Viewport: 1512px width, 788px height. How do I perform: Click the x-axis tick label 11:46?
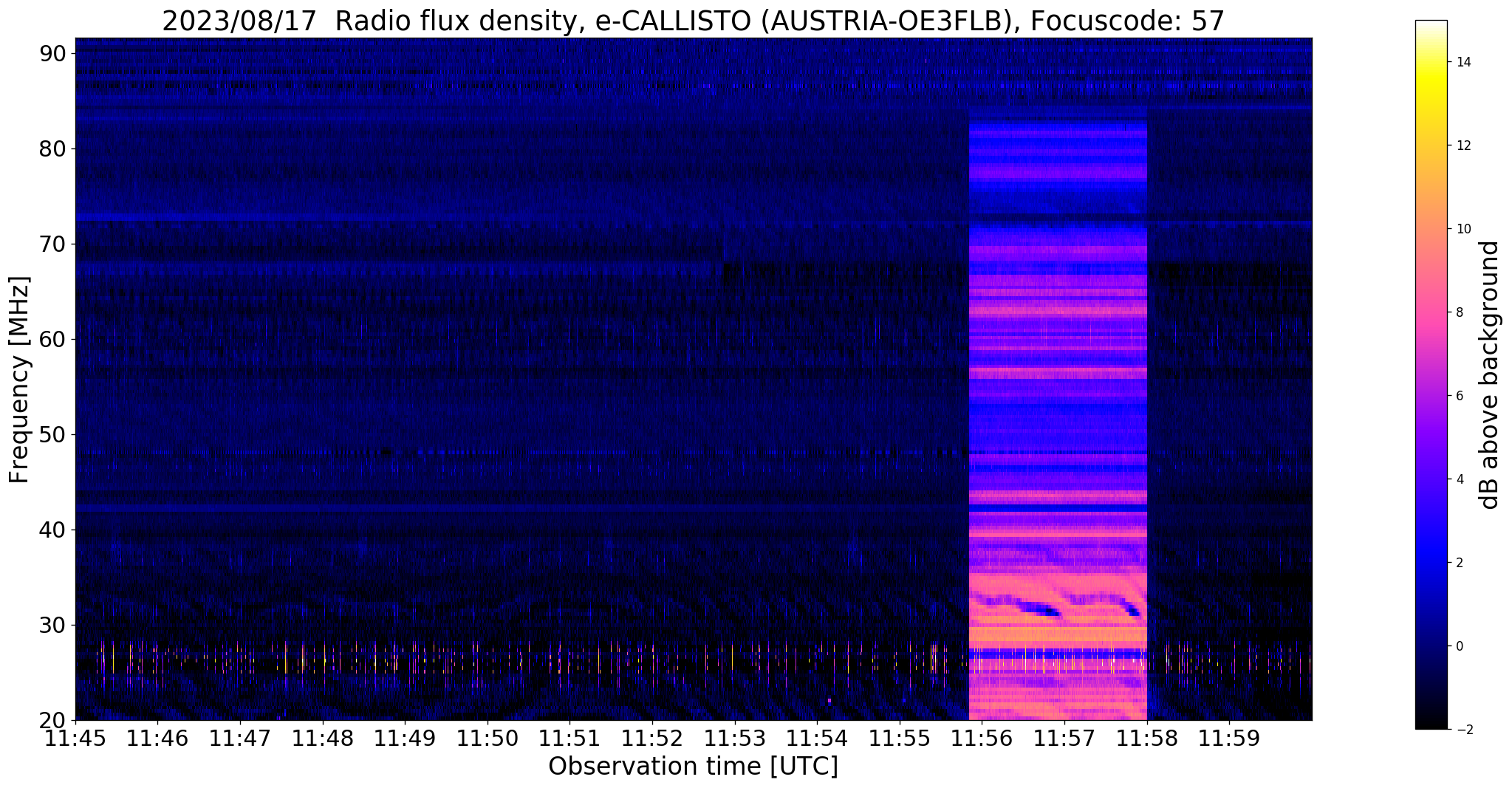(x=157, y=738)
